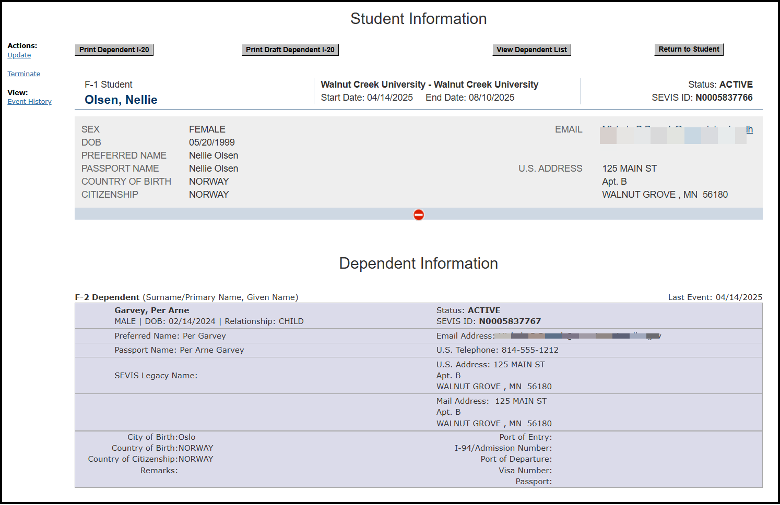Select the student DOB value 05/20/1999

point(211,142)
